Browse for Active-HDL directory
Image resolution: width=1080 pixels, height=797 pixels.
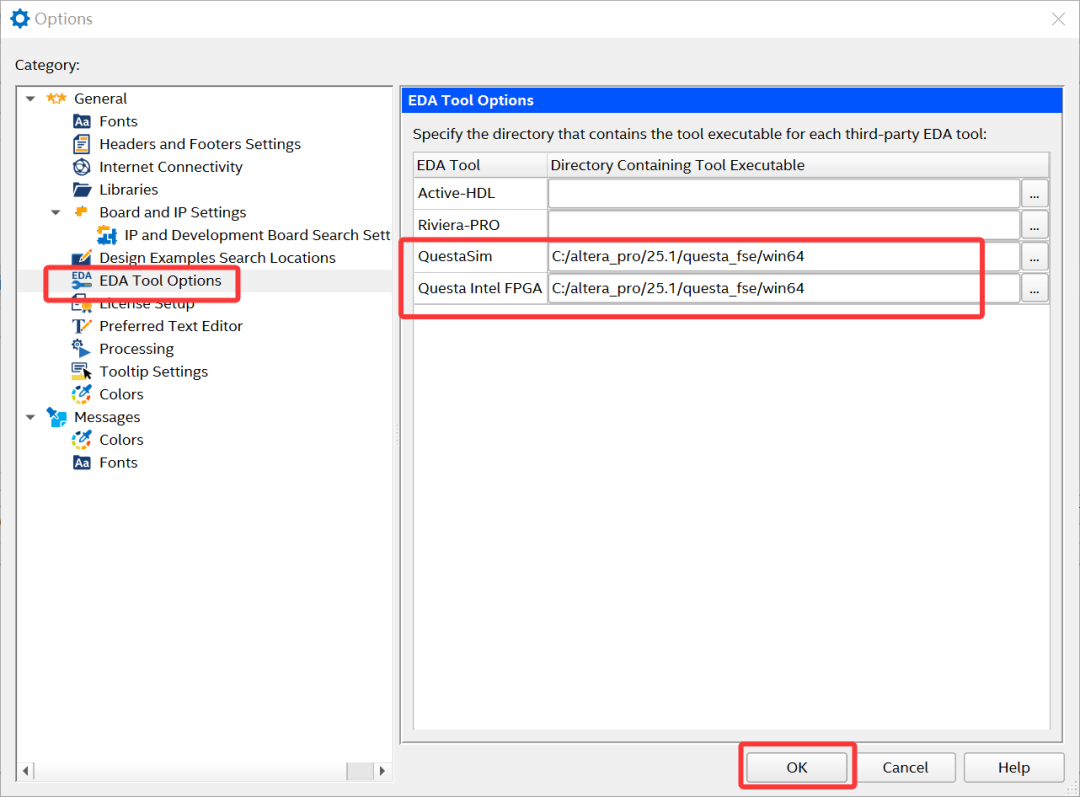click(x=1035, y=194)
